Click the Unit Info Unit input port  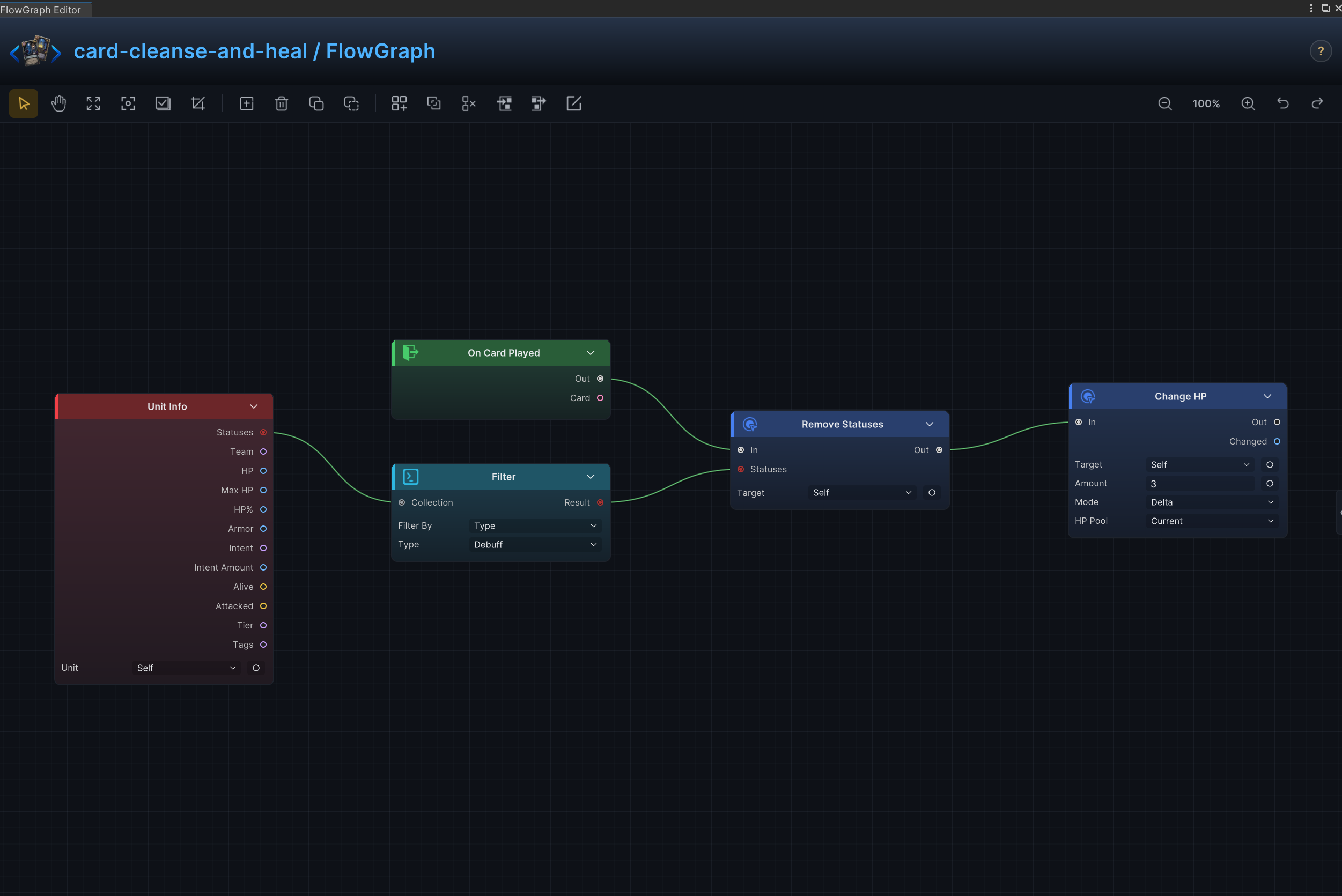256,668
